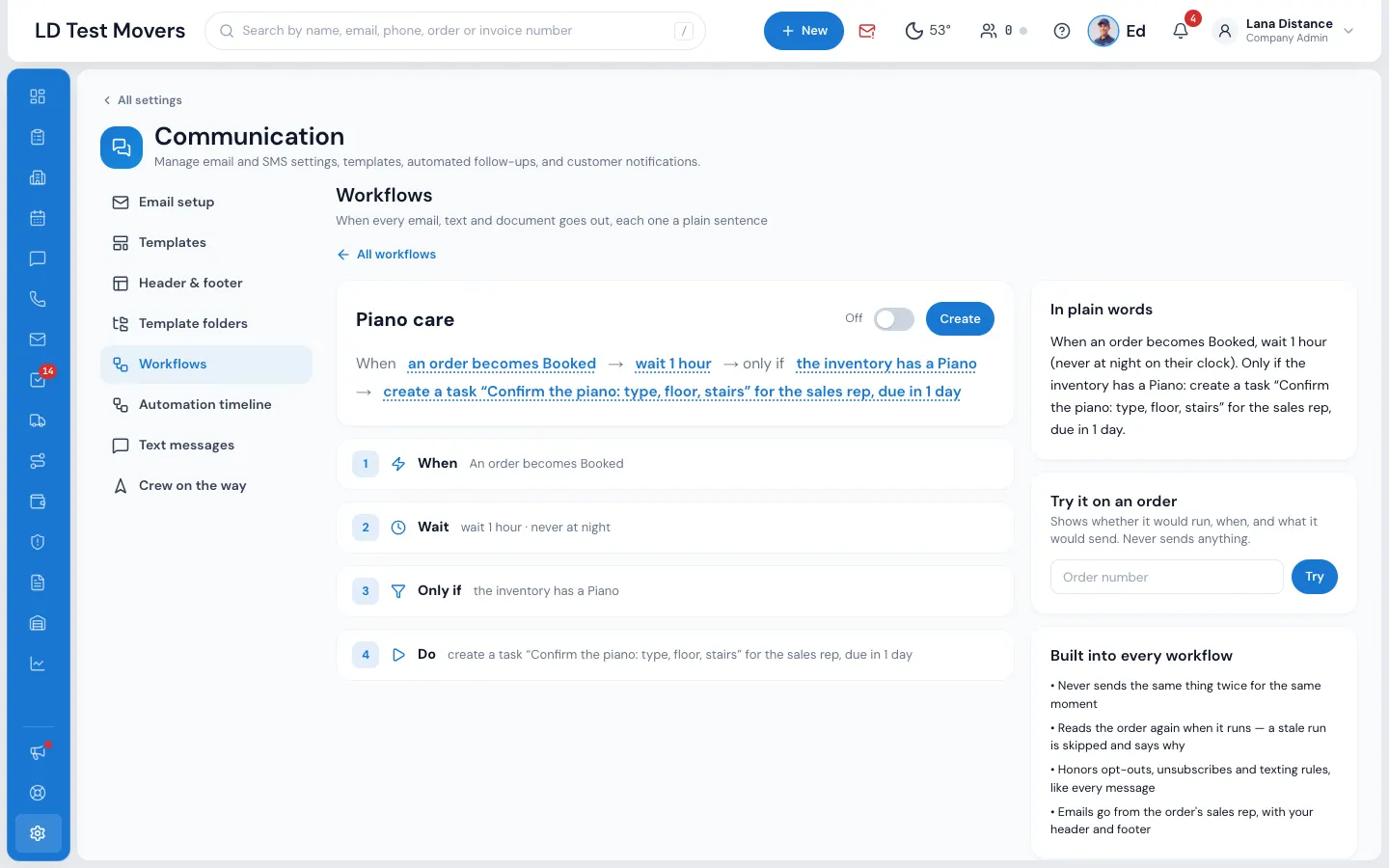Screen dimensions: 1389x868
Task: Click the Create workflow button
Action: (x=960, y=319)
